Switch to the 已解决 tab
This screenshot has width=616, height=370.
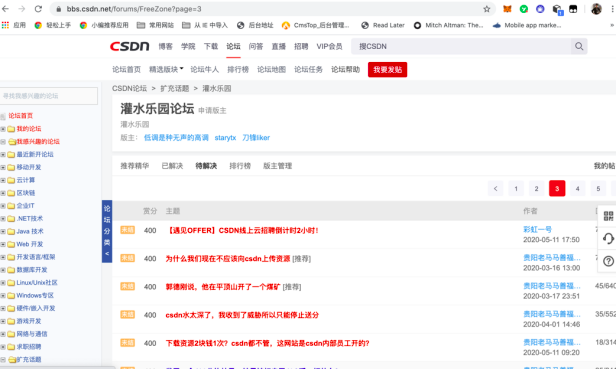click(x=172, y=166)
